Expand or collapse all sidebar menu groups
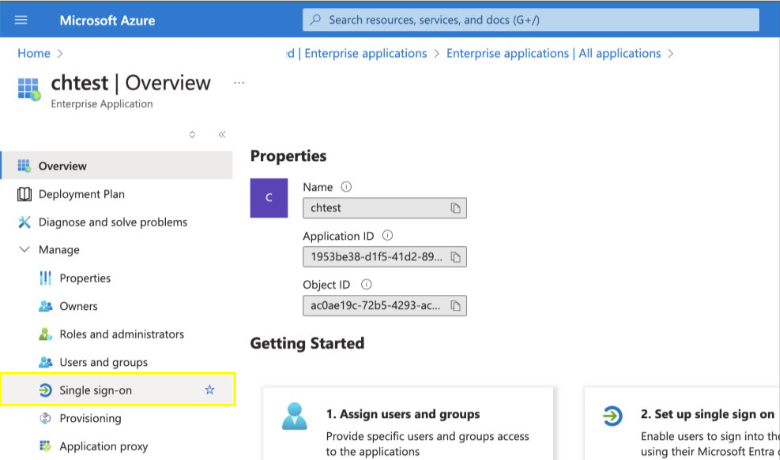 pos(192,134)
